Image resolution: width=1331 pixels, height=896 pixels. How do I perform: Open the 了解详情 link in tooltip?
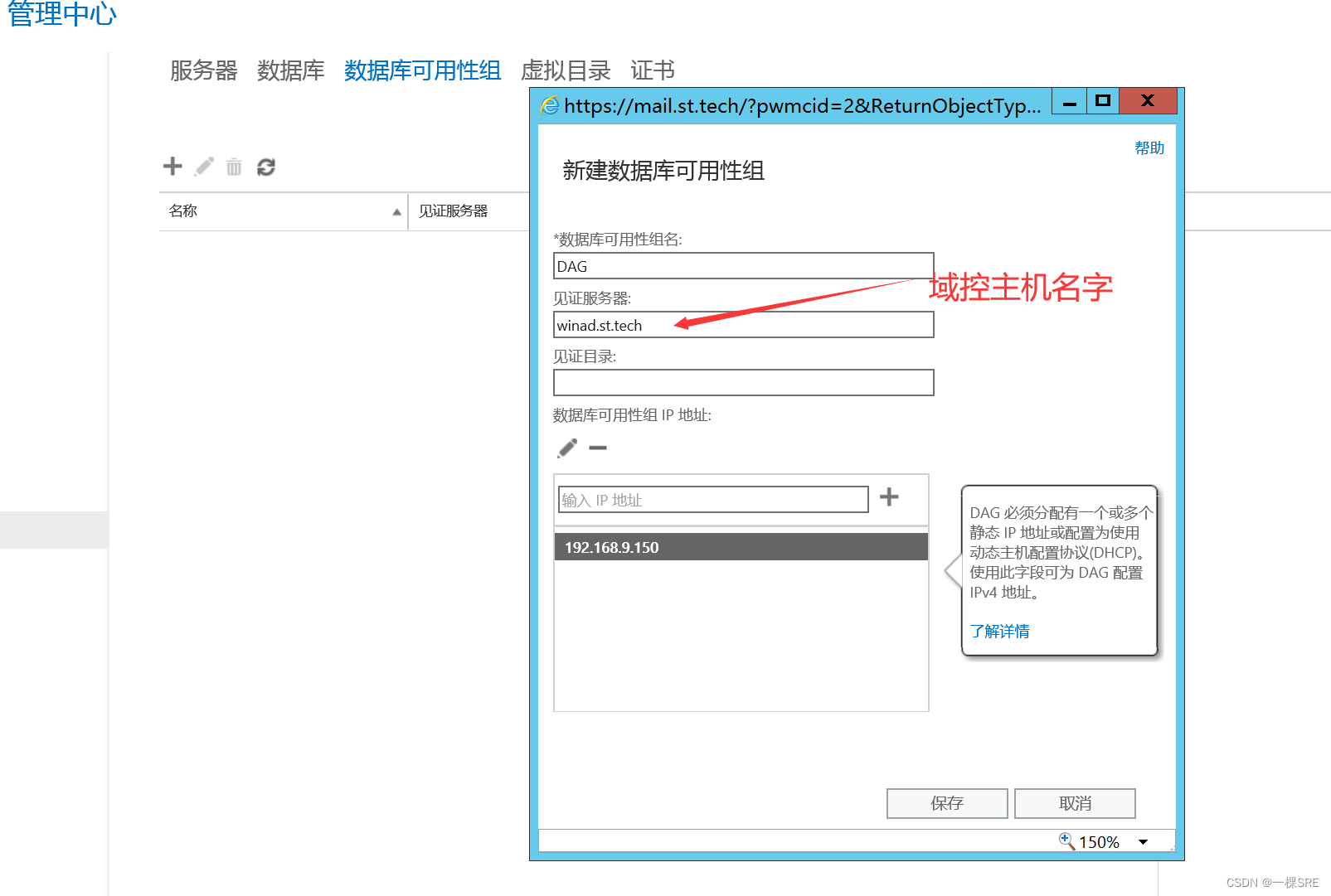1000,631
